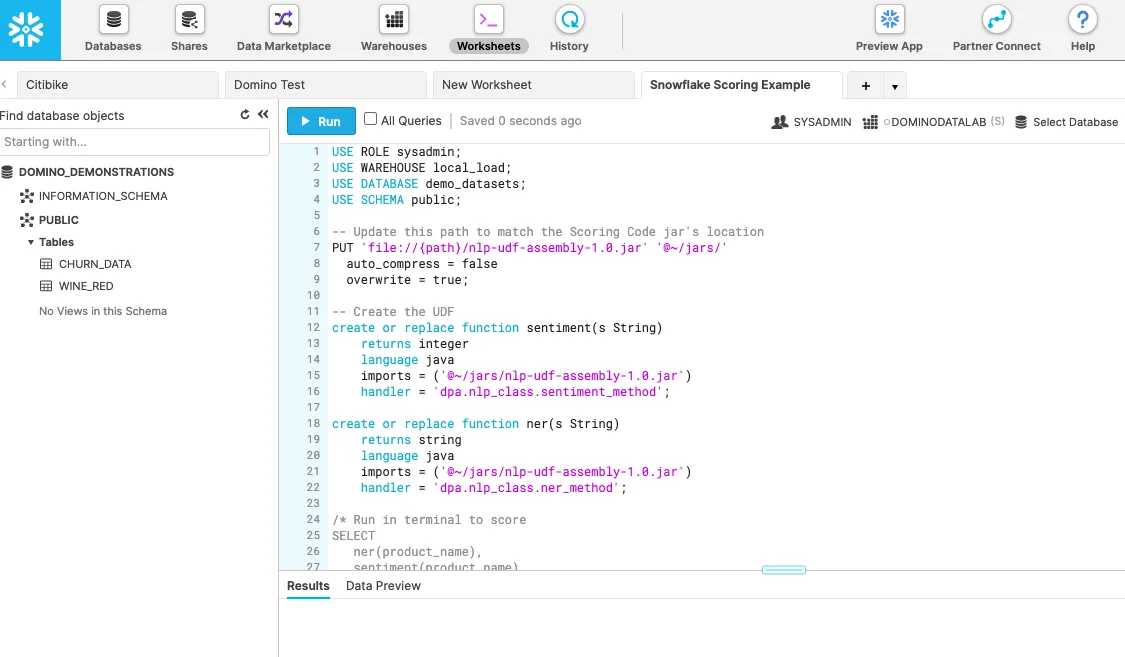Run the current query
The height and width of the screenshot is (657, 1125).
point(321,121)
